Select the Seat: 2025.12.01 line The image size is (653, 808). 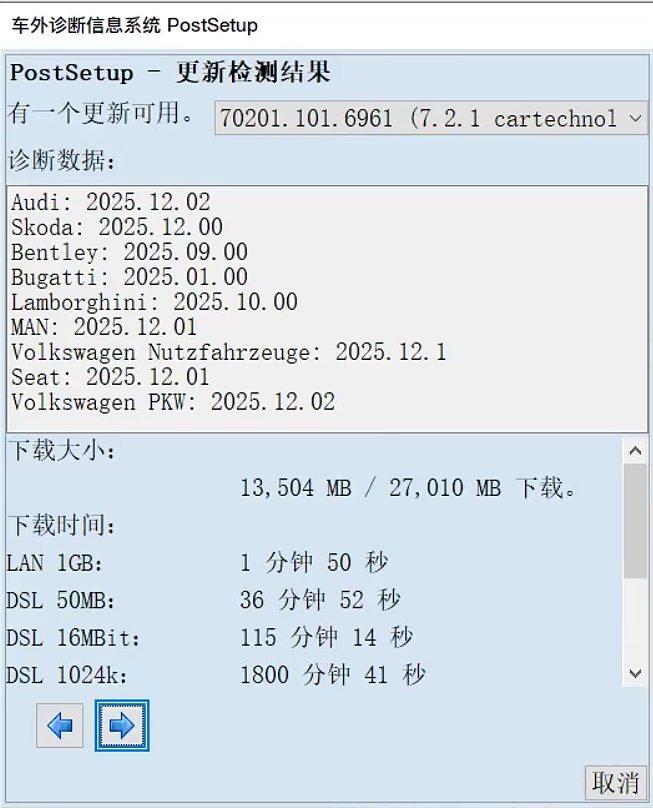[x=110, y=377]
